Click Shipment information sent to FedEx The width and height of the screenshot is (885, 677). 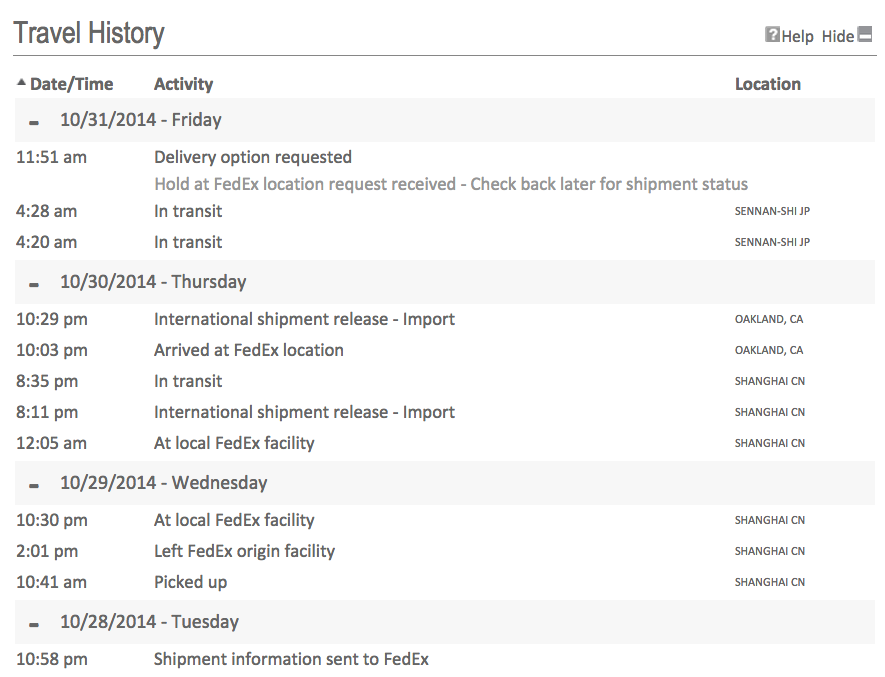(291, 659)
